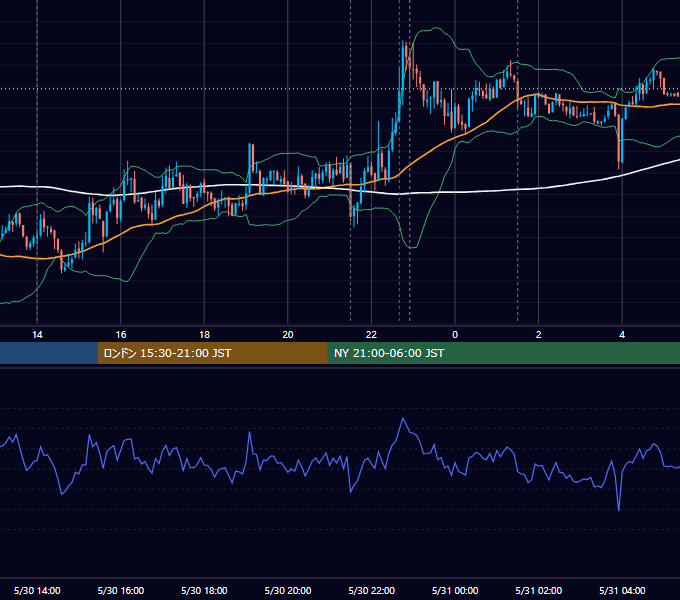This screenshot has height=600, width=680.
Task: Click hour label 14 on time axis
Action: tap(37, 335)
